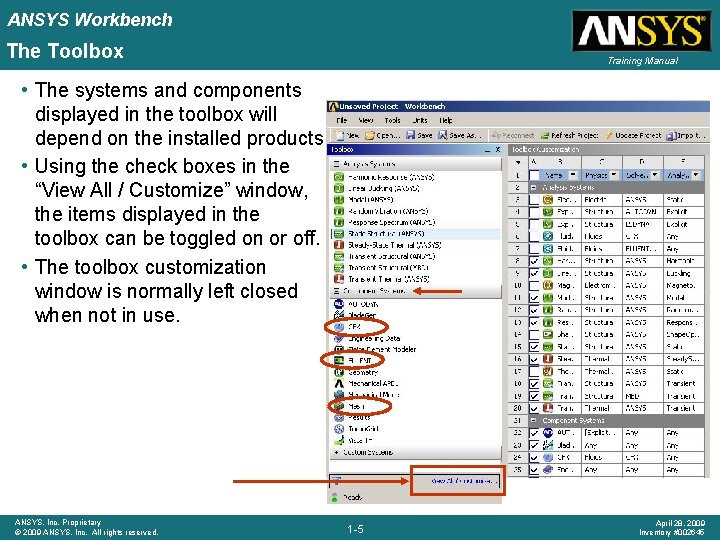Click View All / Customize link
This screenshot has width=720, height=540.
pyautogui.click(x=465, y=481)
